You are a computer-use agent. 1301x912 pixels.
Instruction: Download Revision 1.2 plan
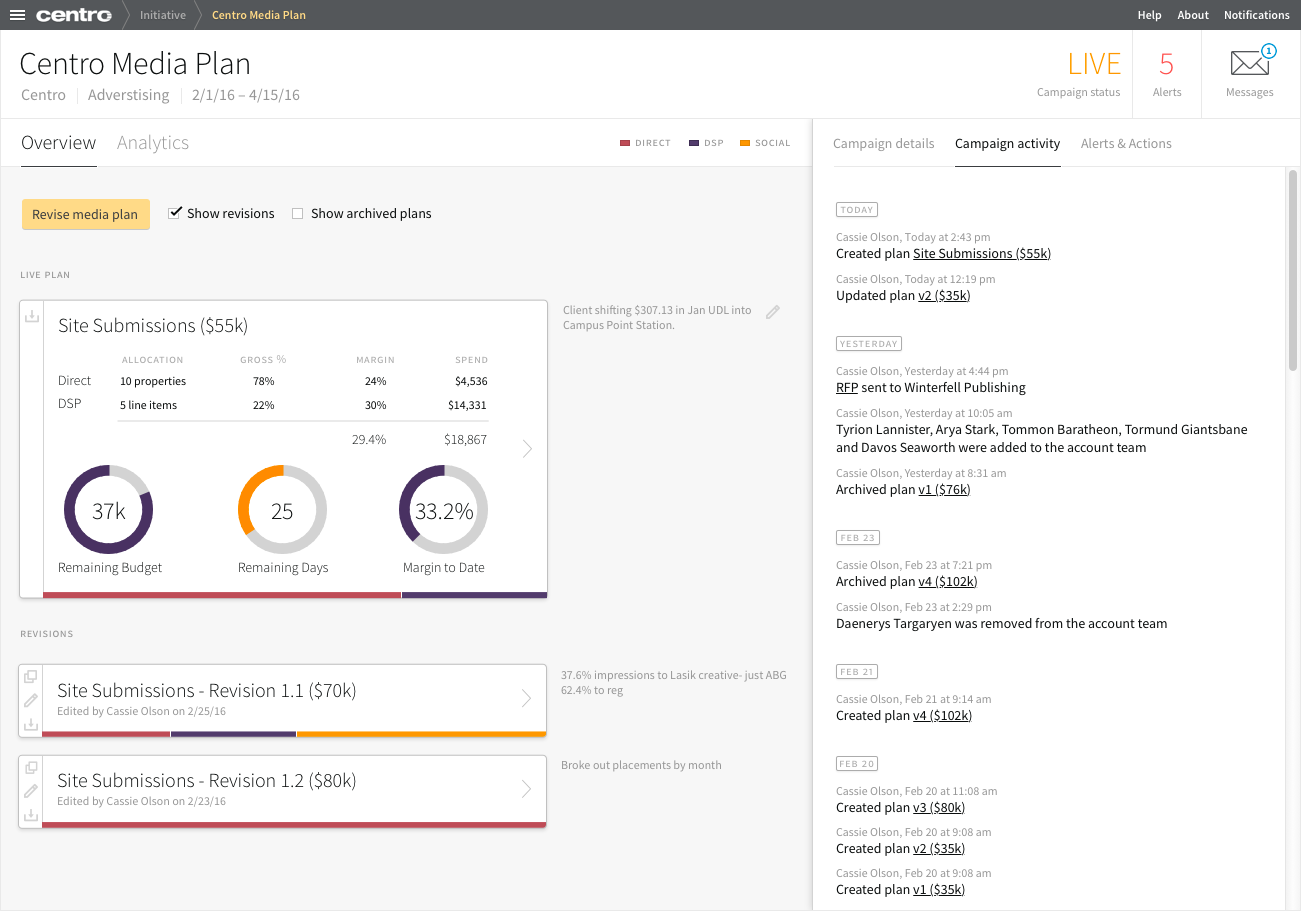[30, 815]
